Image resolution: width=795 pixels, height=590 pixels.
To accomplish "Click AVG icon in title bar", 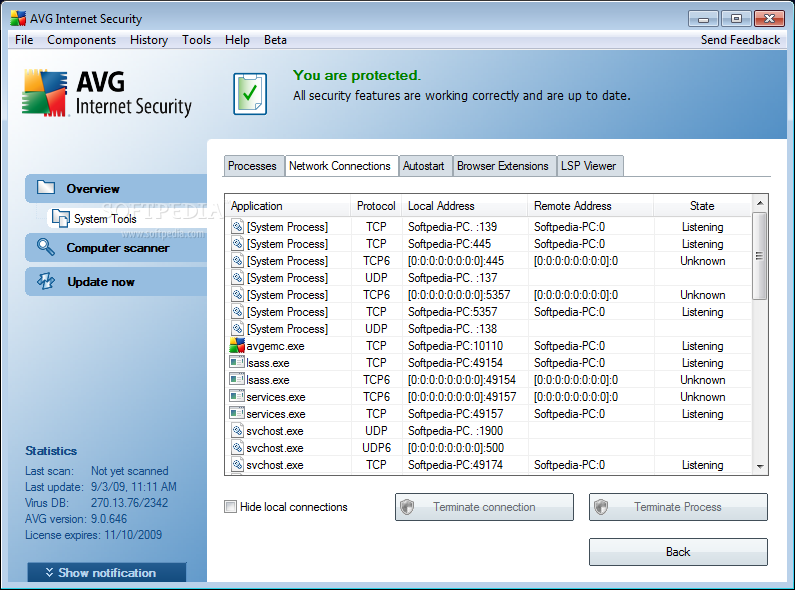I will (x=18, y=19).
